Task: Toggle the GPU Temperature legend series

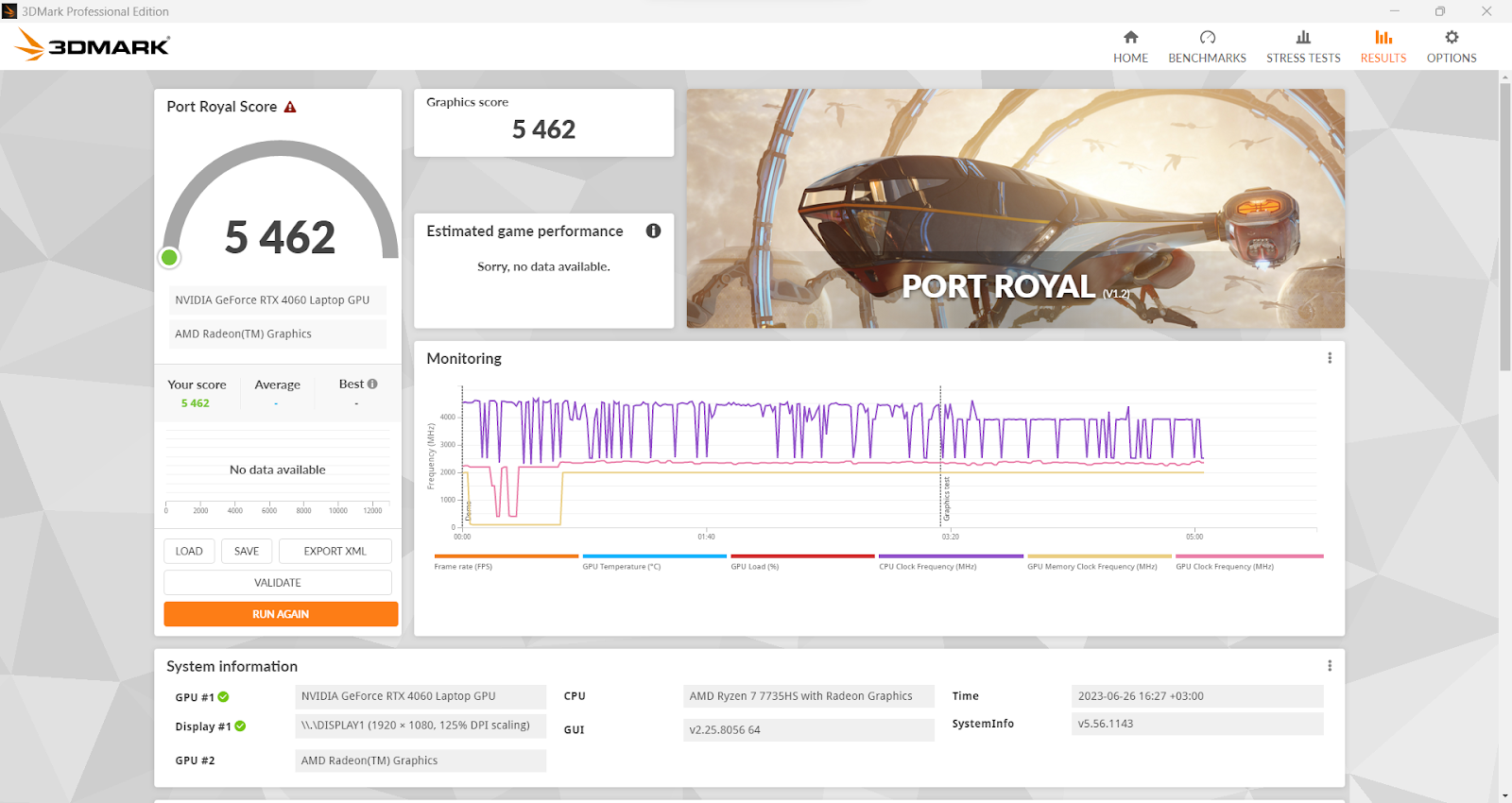Action: pos(621,567)
